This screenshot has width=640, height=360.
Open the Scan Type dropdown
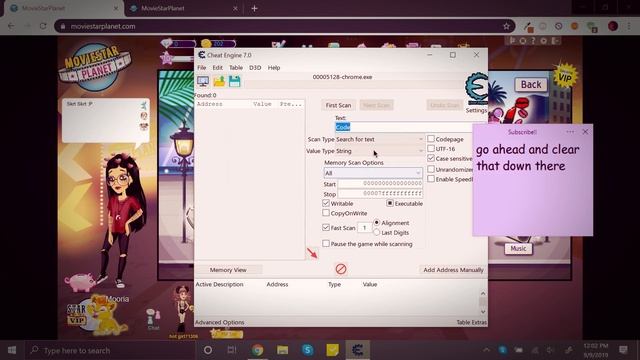click(x=380, y=139)
